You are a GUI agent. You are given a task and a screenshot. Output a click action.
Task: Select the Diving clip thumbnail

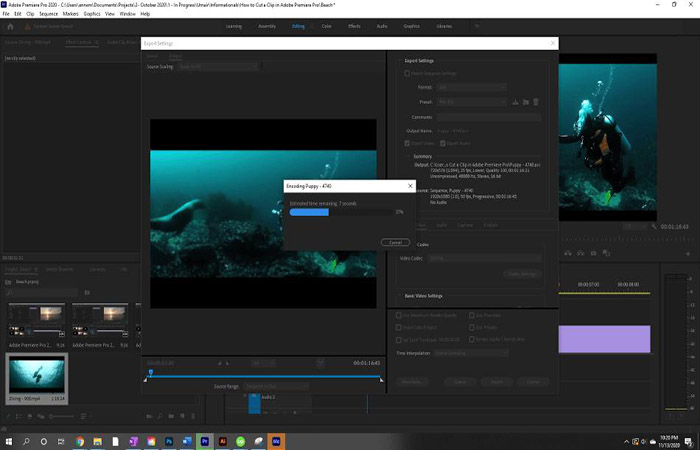coord(37,375)
